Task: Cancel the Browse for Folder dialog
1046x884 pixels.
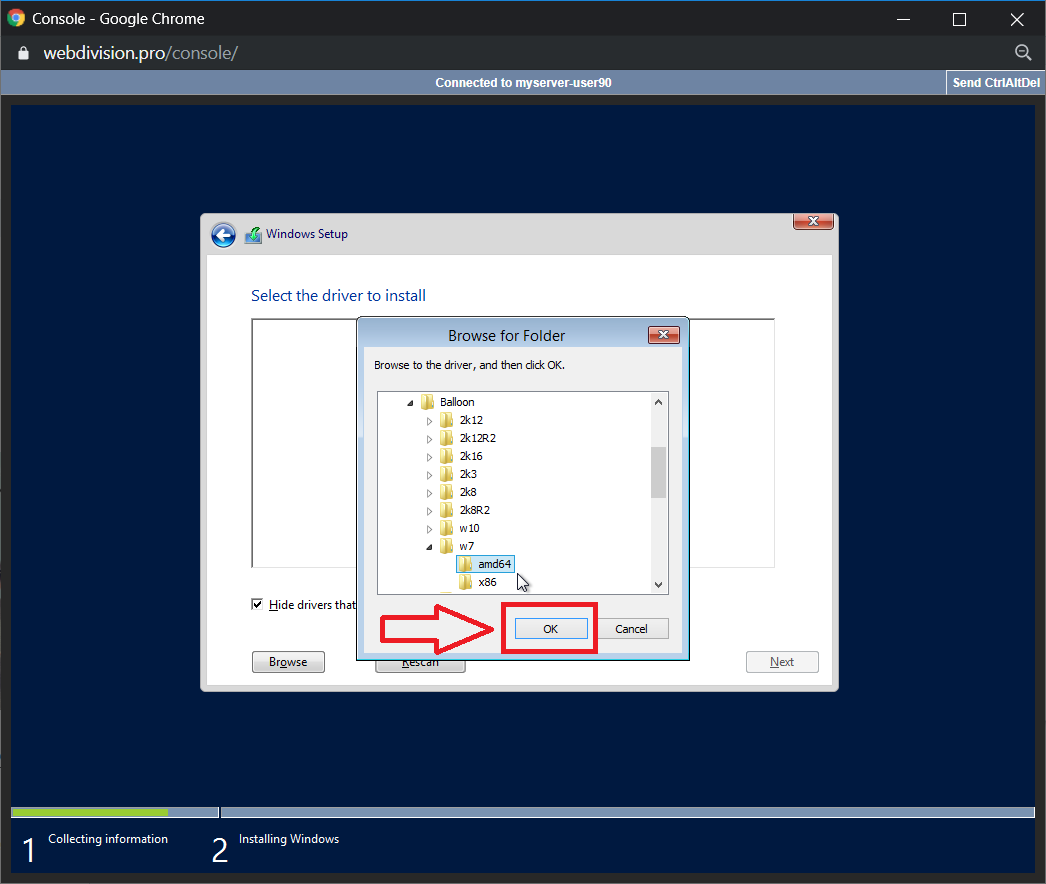Action: click(x=631, y=629)
